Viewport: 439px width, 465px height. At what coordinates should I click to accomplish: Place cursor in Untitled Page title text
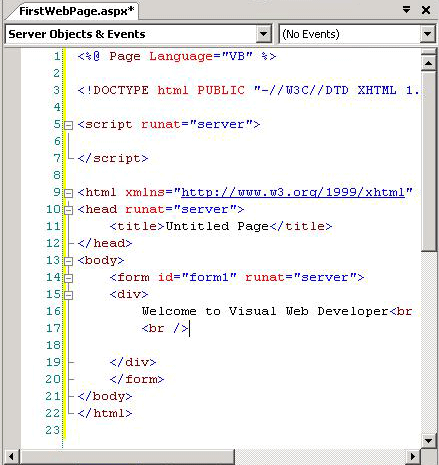[217, 226]
